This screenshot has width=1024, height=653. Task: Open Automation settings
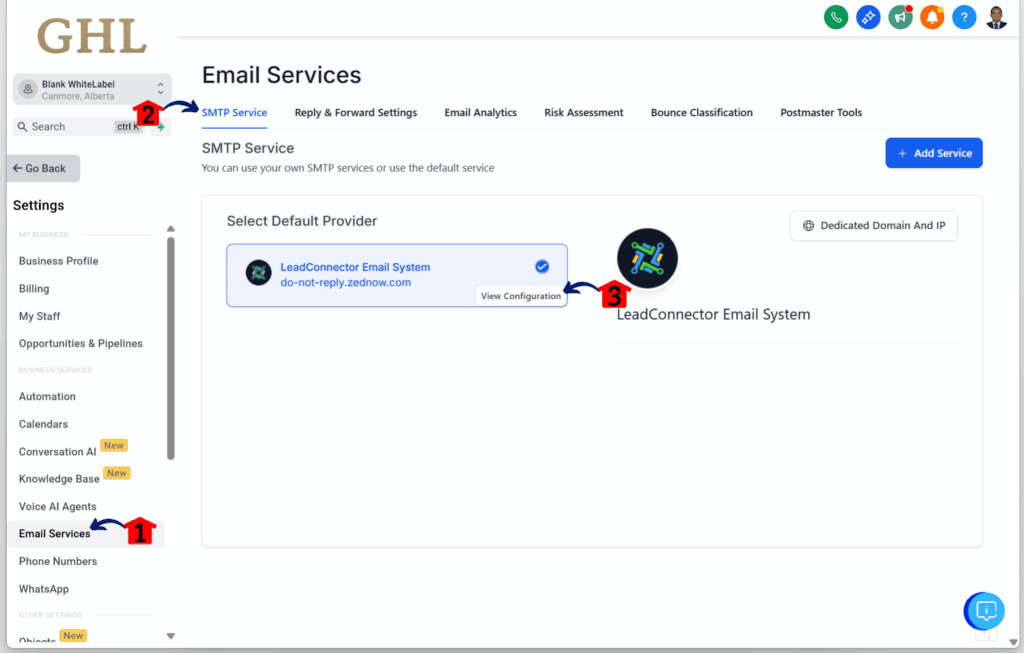click(x=47, y=396)
